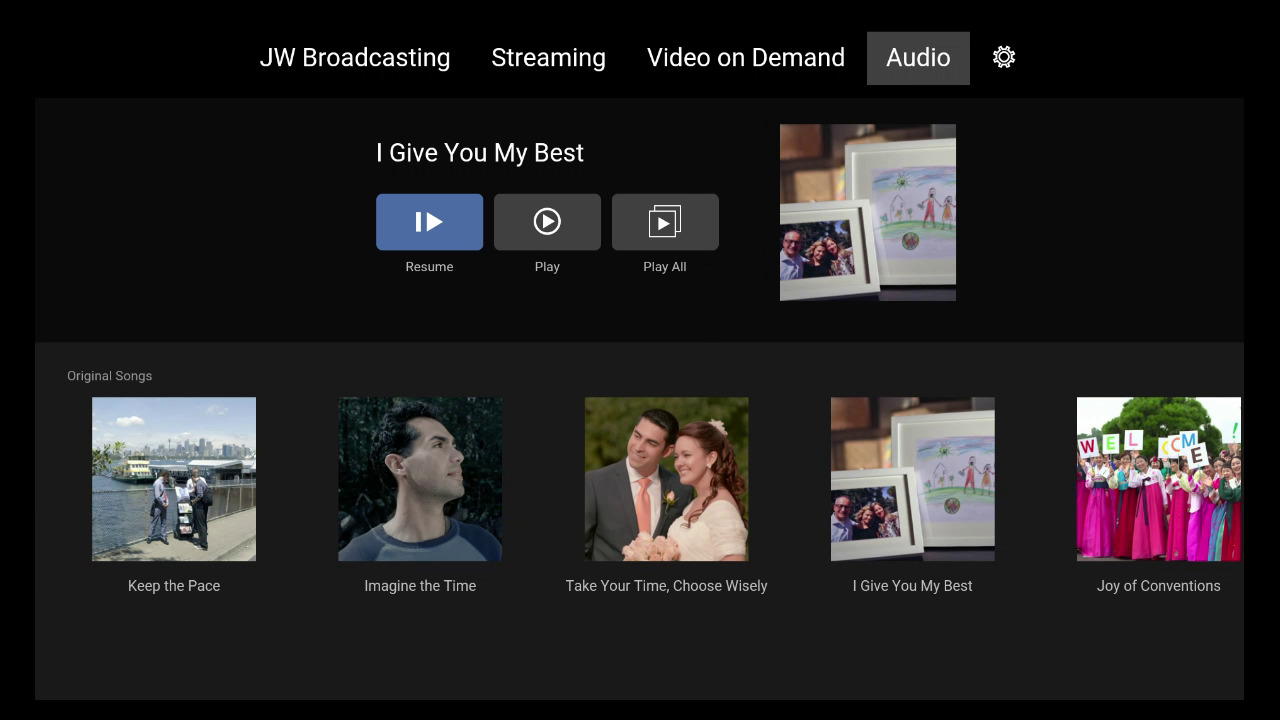Click the 'Original Songs' category heading
The width and height of the screenshot is (1280, 720).
(x=110, y=376)
